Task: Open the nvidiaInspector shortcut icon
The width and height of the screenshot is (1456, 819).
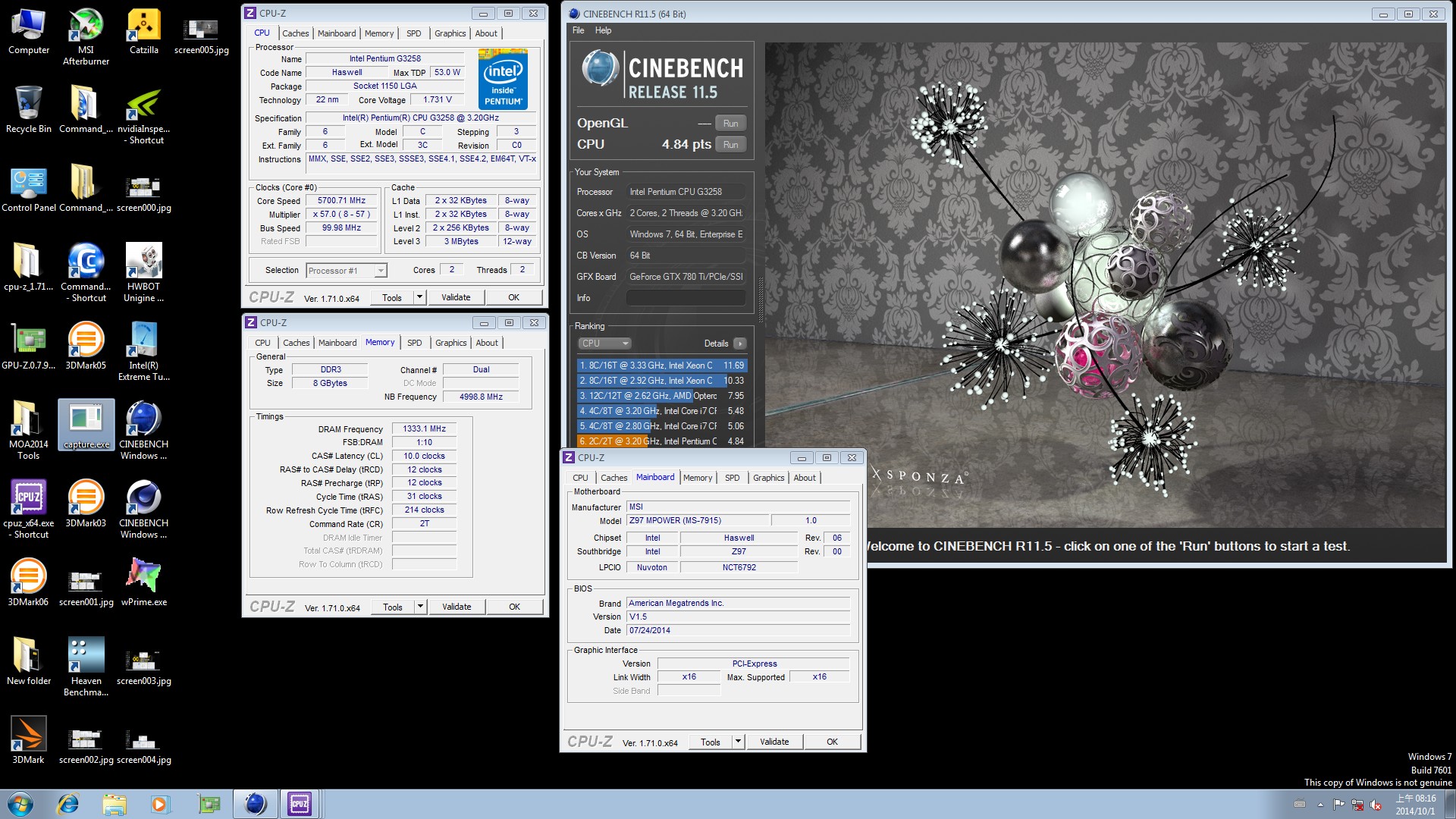Action: point(143,116)
